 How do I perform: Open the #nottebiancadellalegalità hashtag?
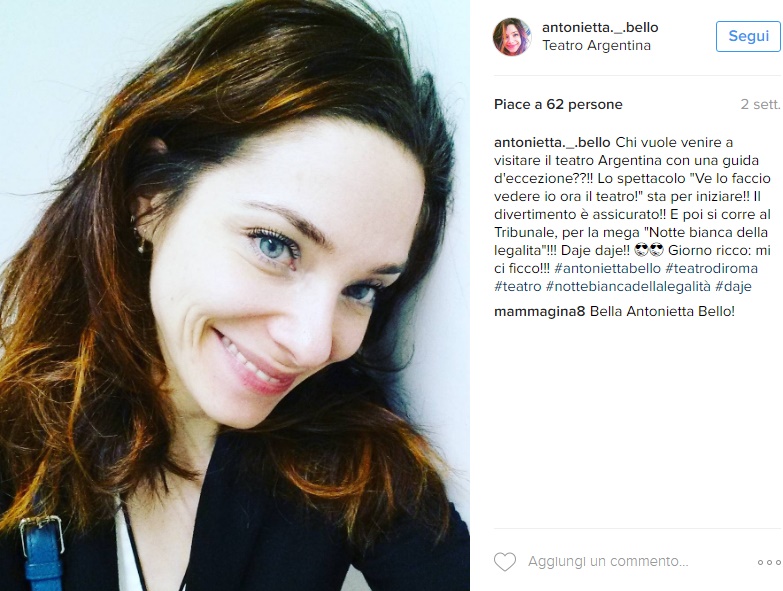pyautogui.click(x=628, y=287)
